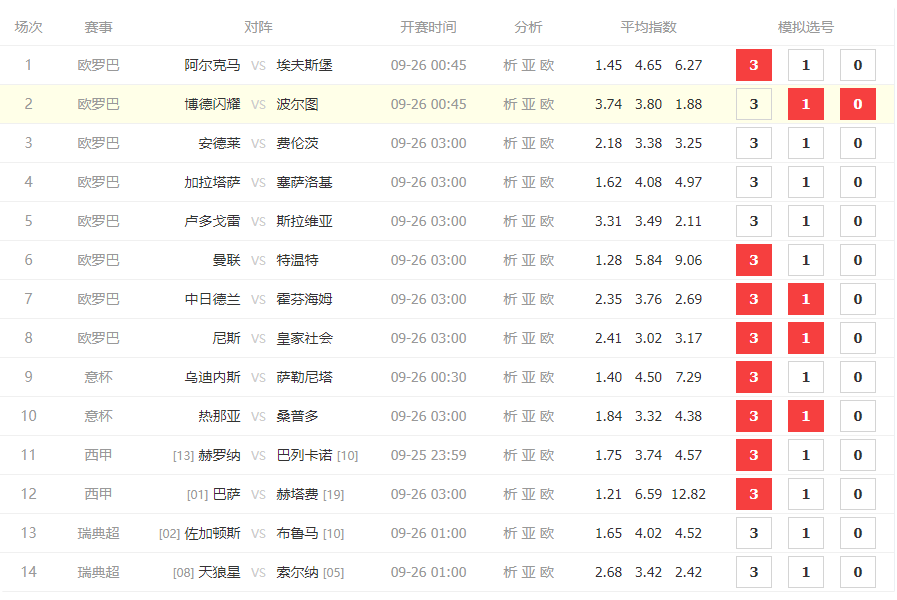Click the 西甲 league label for 赫罗纳 match
Image resolution: width=897 pixels, height=600 pixels.
click(x=98, y=455)
